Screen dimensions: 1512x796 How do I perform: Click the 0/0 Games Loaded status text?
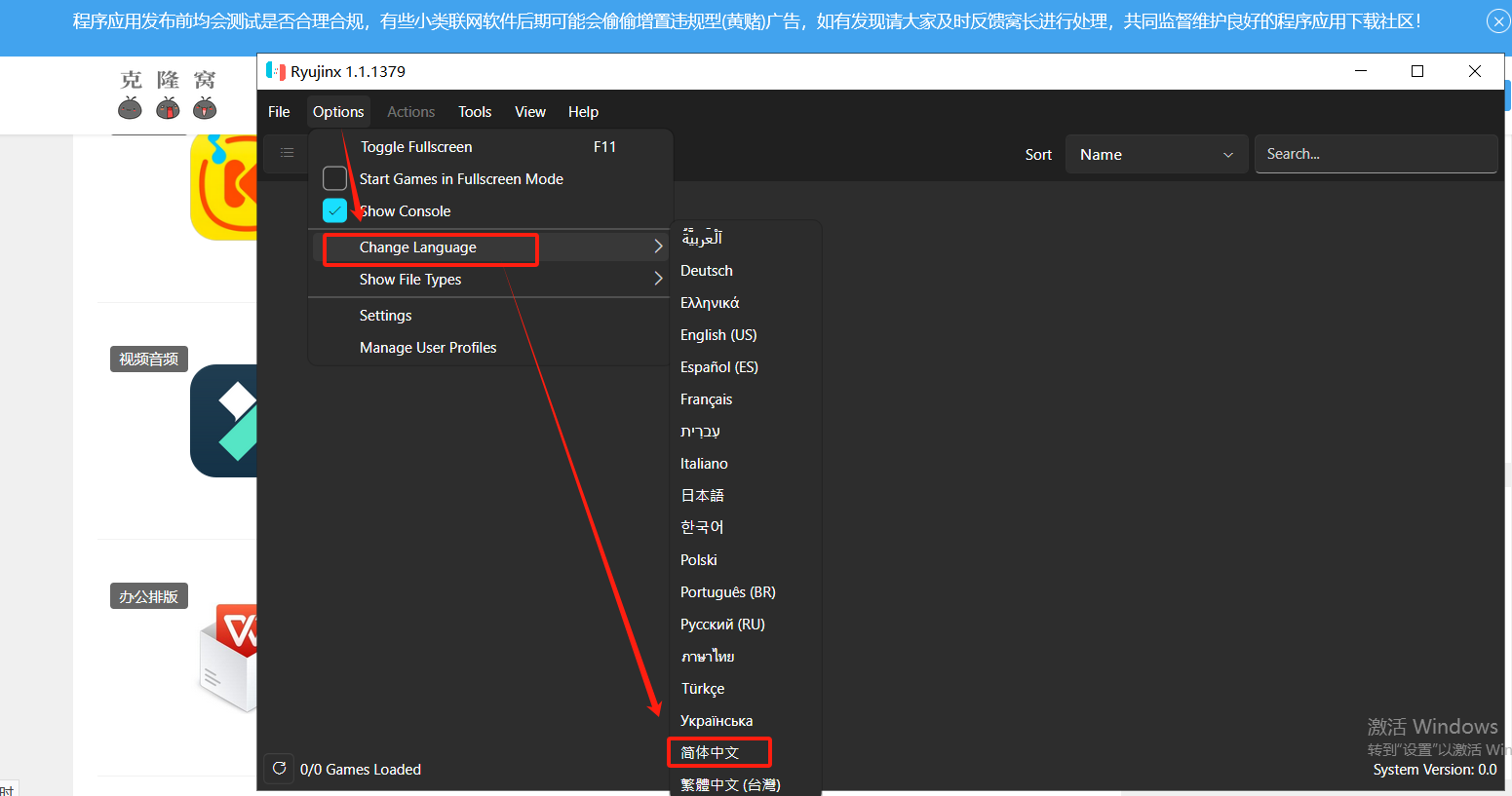[x=361, y=770]
